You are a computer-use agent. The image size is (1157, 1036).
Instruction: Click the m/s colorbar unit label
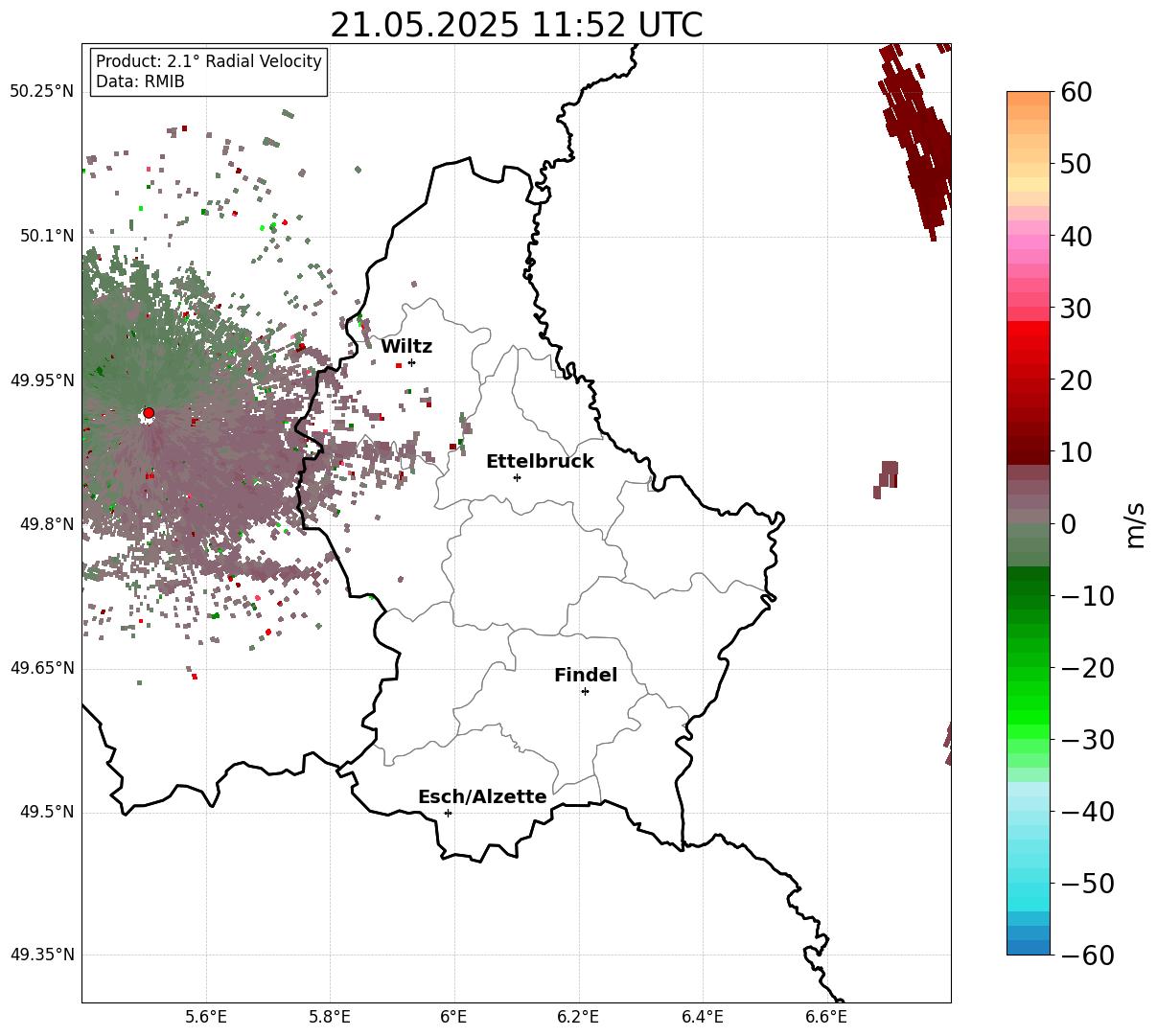point(1135,523)
